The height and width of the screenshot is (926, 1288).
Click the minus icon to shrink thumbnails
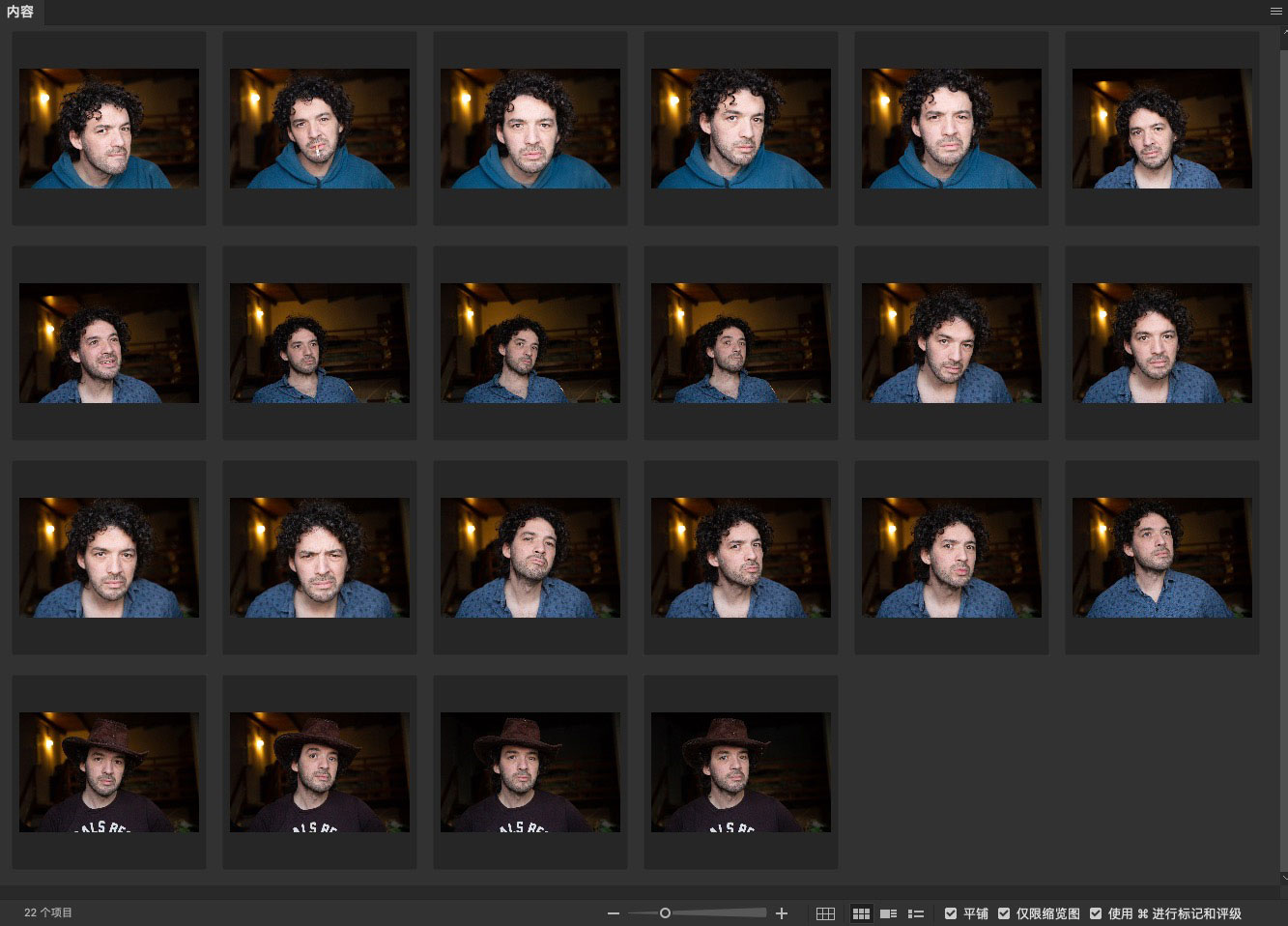pos(613,913)
